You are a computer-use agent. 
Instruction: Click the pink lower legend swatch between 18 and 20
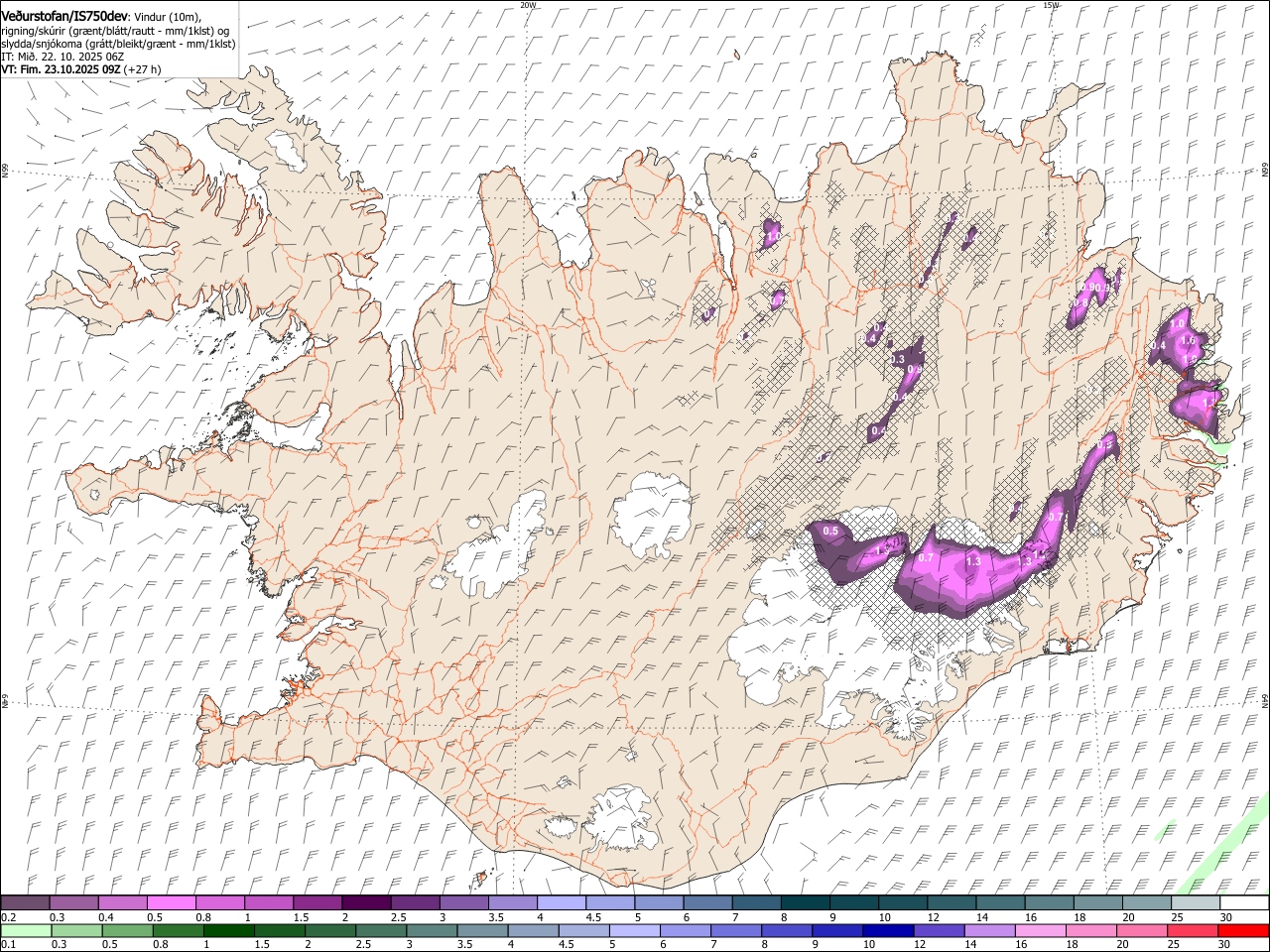tap(1090, 930)
